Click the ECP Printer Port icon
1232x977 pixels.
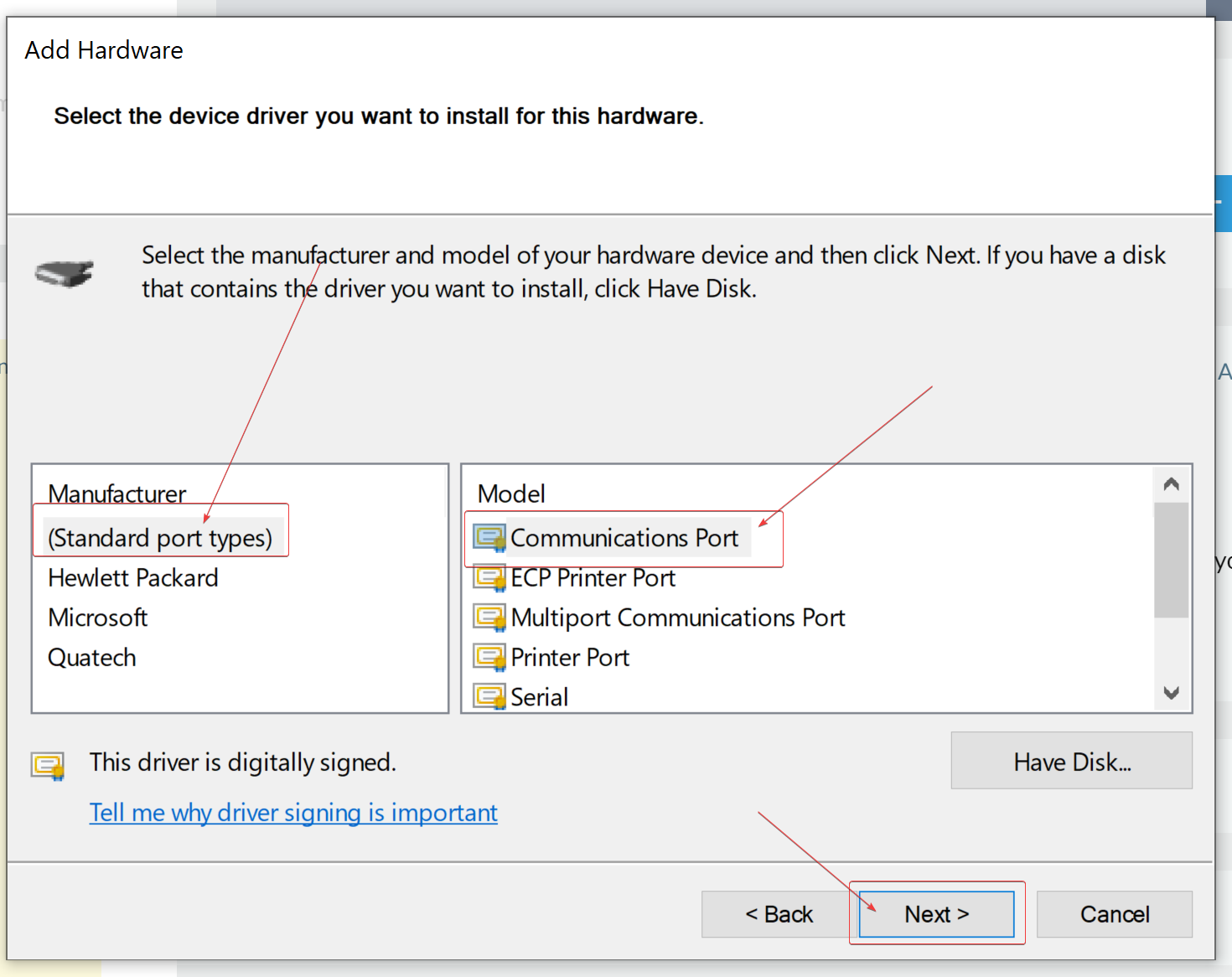pos(489,578)
